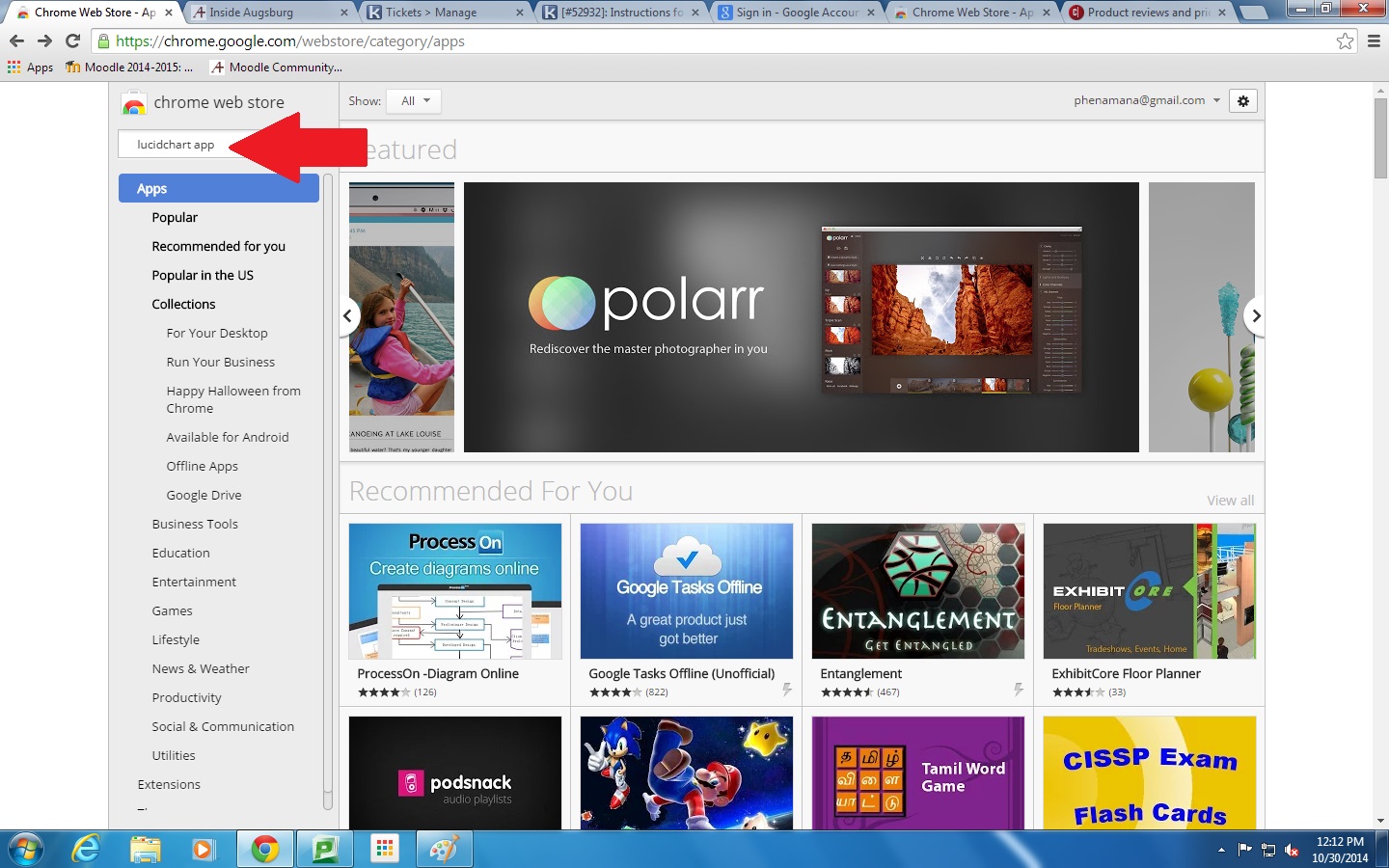Open Windows Explorer folder taskbar icon
Image resolution: width=1389 pixels, height=868 pixels.
(146, 850)
